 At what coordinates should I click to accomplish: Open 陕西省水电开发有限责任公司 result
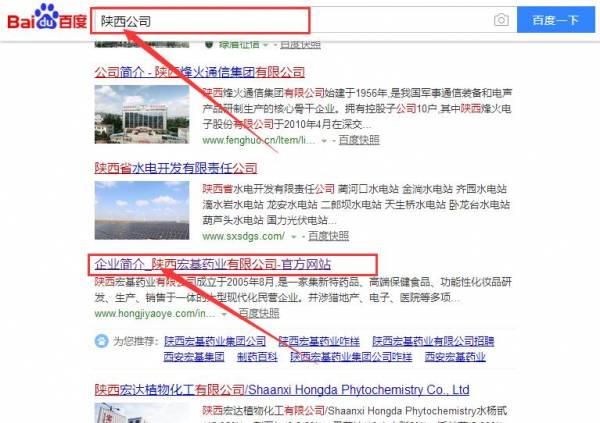pyautogui.click(x=176, y=168)
